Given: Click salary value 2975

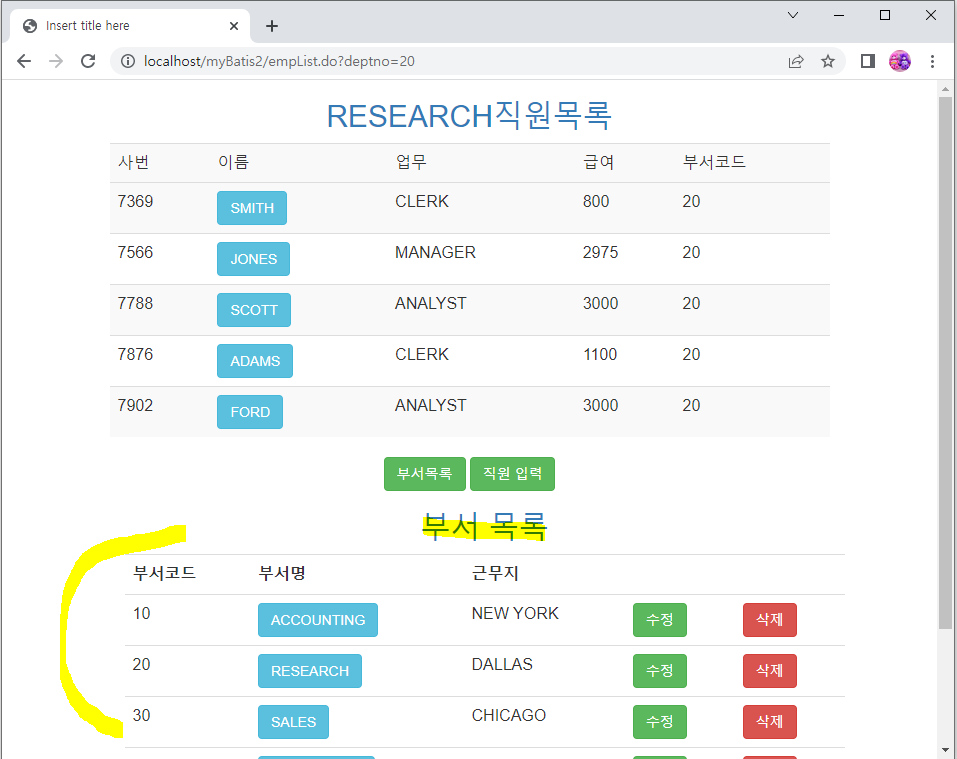Looking at the screenshot, I should pyautogui.click(x=601, y=253).
